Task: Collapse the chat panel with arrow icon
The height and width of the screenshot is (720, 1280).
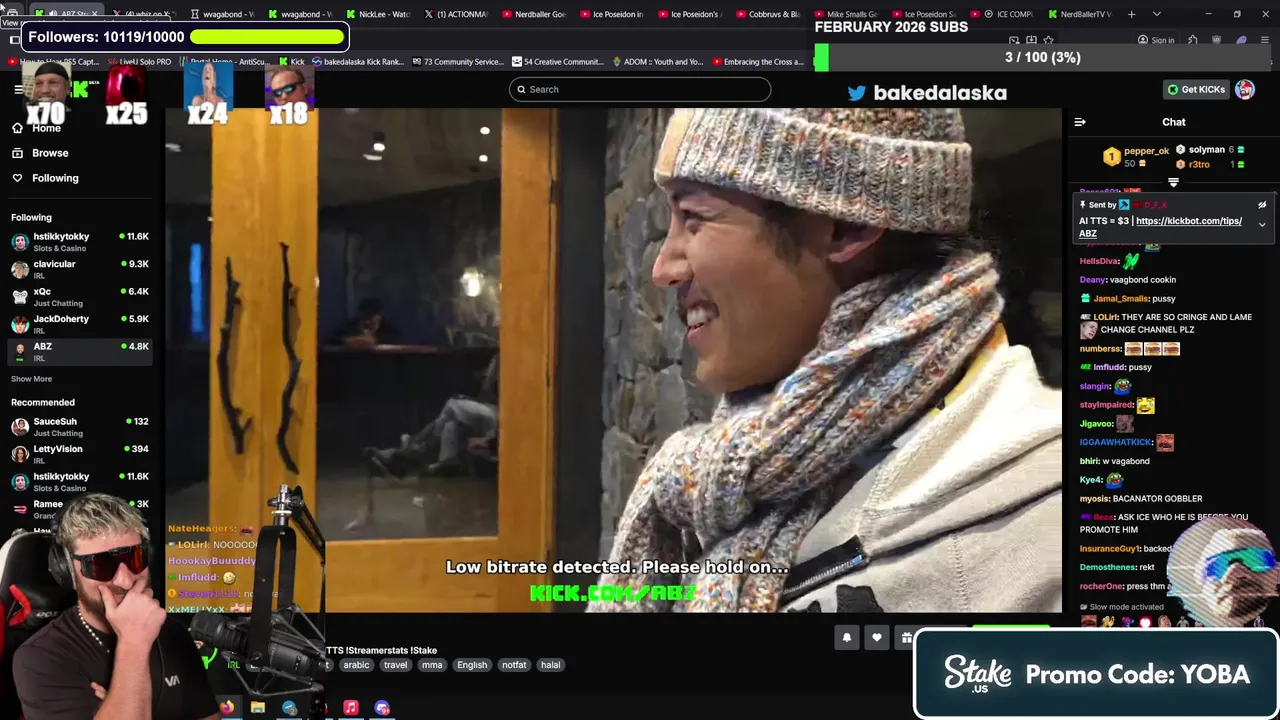Action: (x=1080, y=122)
